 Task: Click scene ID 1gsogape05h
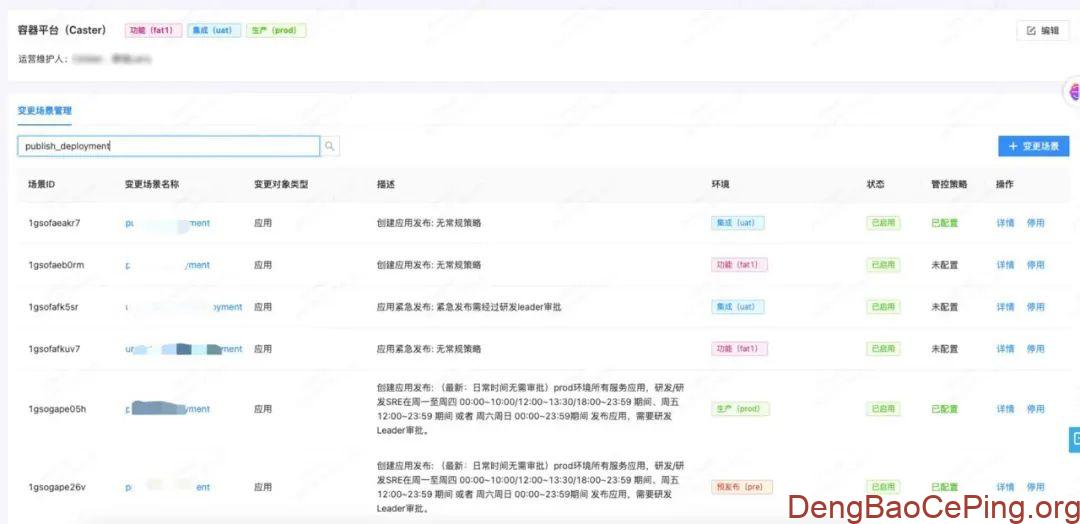click(x=56, y=409)
